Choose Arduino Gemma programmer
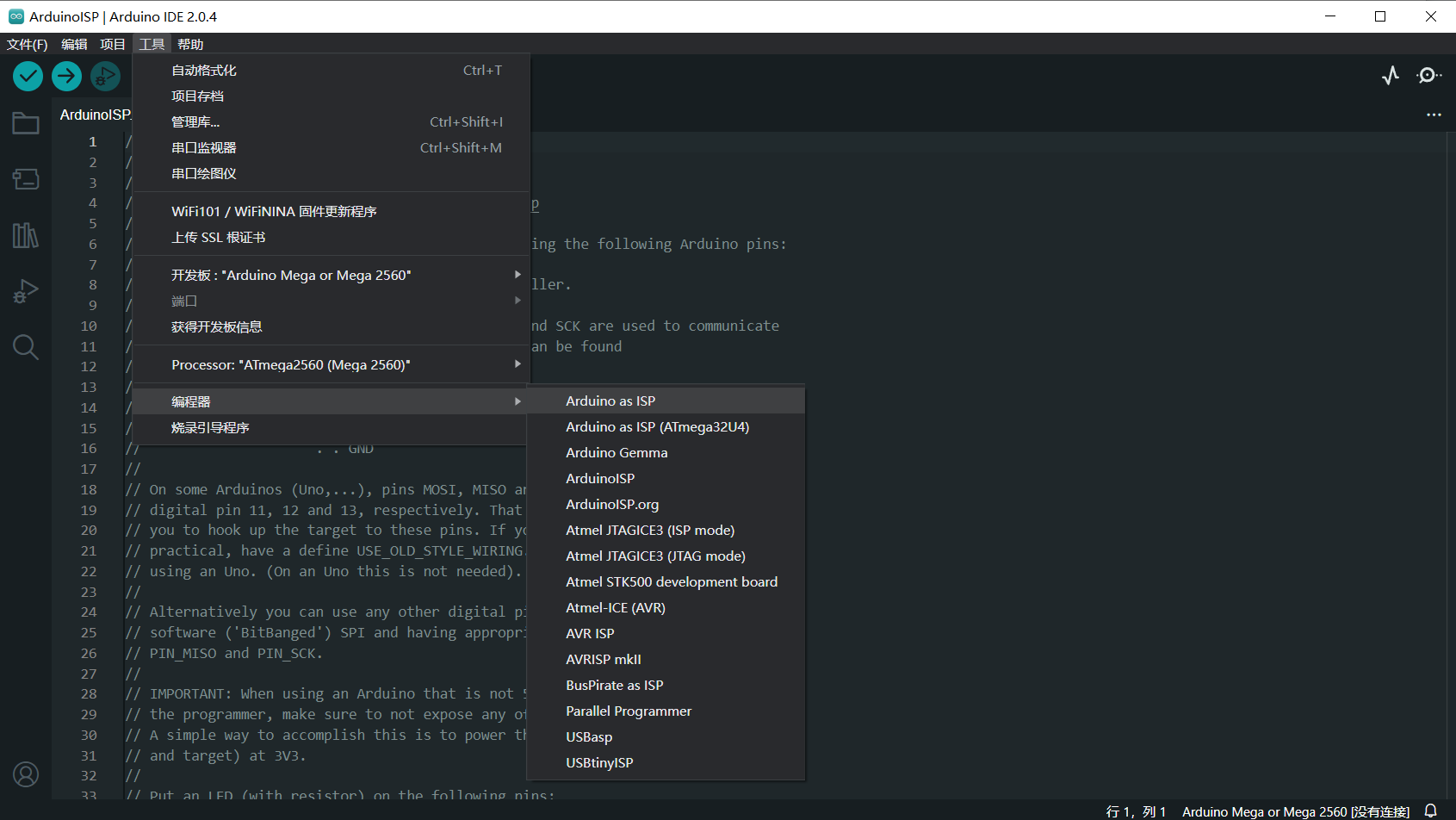Viewport: 1456px width, 820px height. coord(666,453)
